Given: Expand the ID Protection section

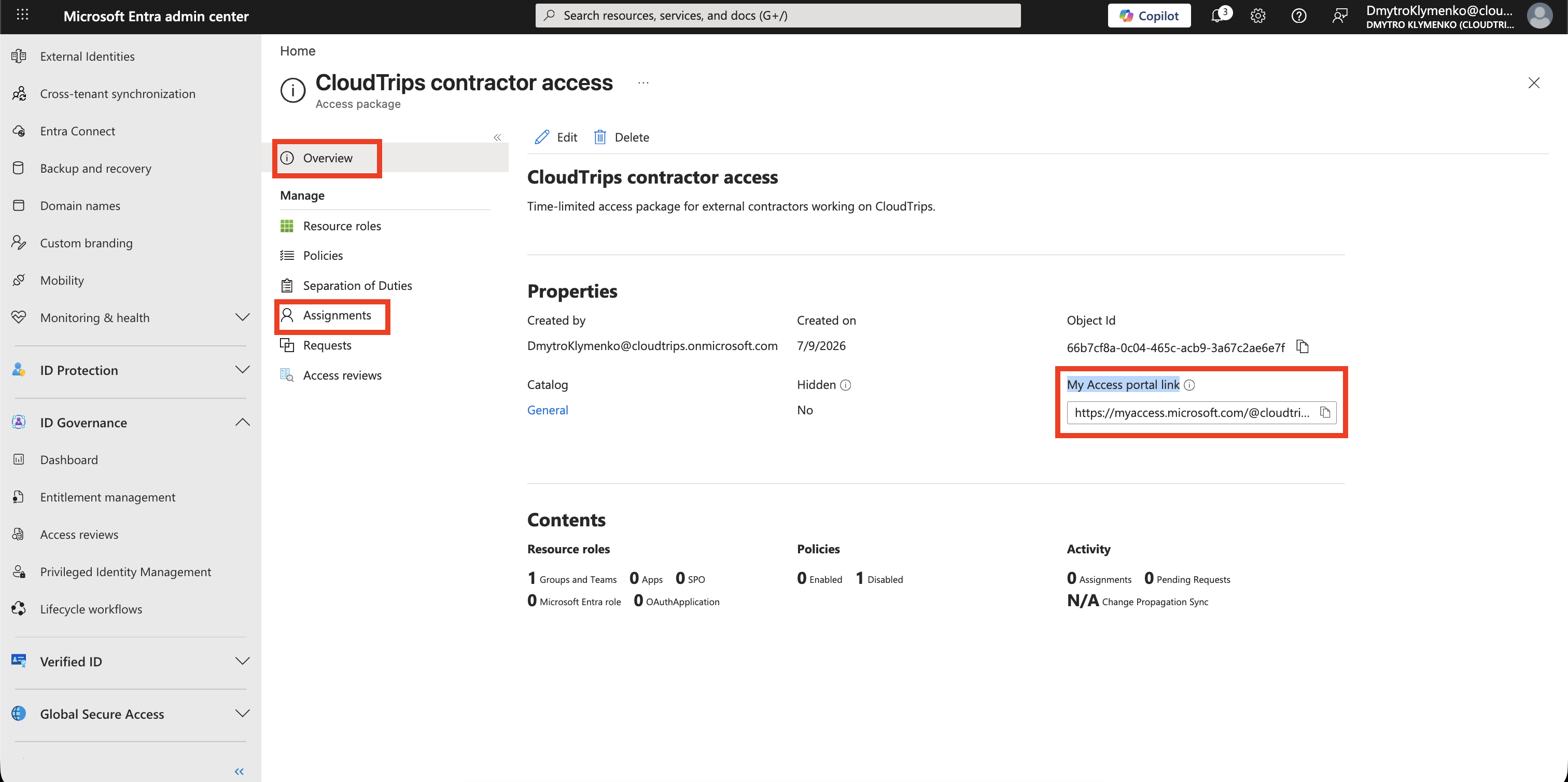Looking at the screenshot, I should point(242,369).
